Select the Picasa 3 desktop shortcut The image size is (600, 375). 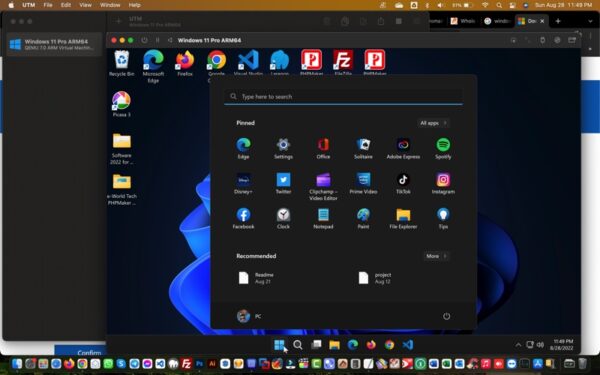click(121, 104)
